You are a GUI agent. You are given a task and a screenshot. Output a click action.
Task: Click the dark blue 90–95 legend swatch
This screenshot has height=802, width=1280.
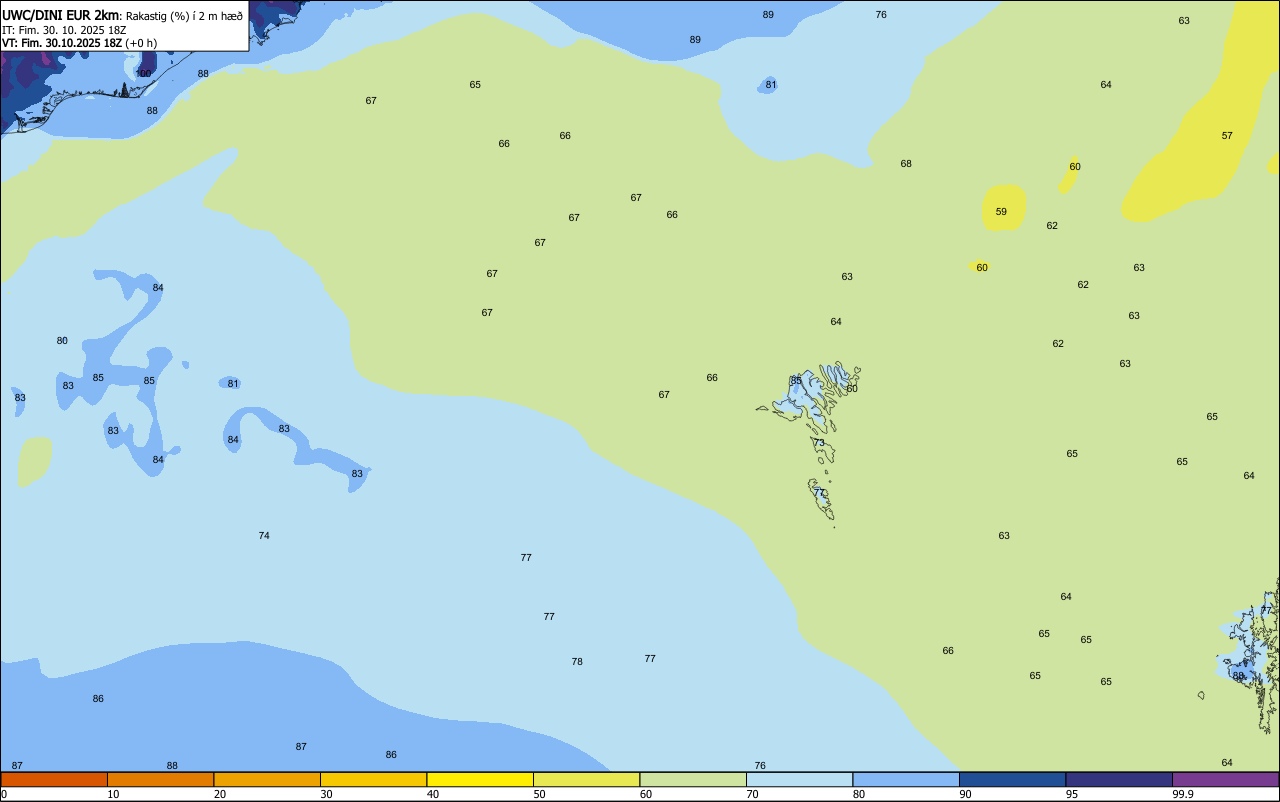click(1012, 779)
